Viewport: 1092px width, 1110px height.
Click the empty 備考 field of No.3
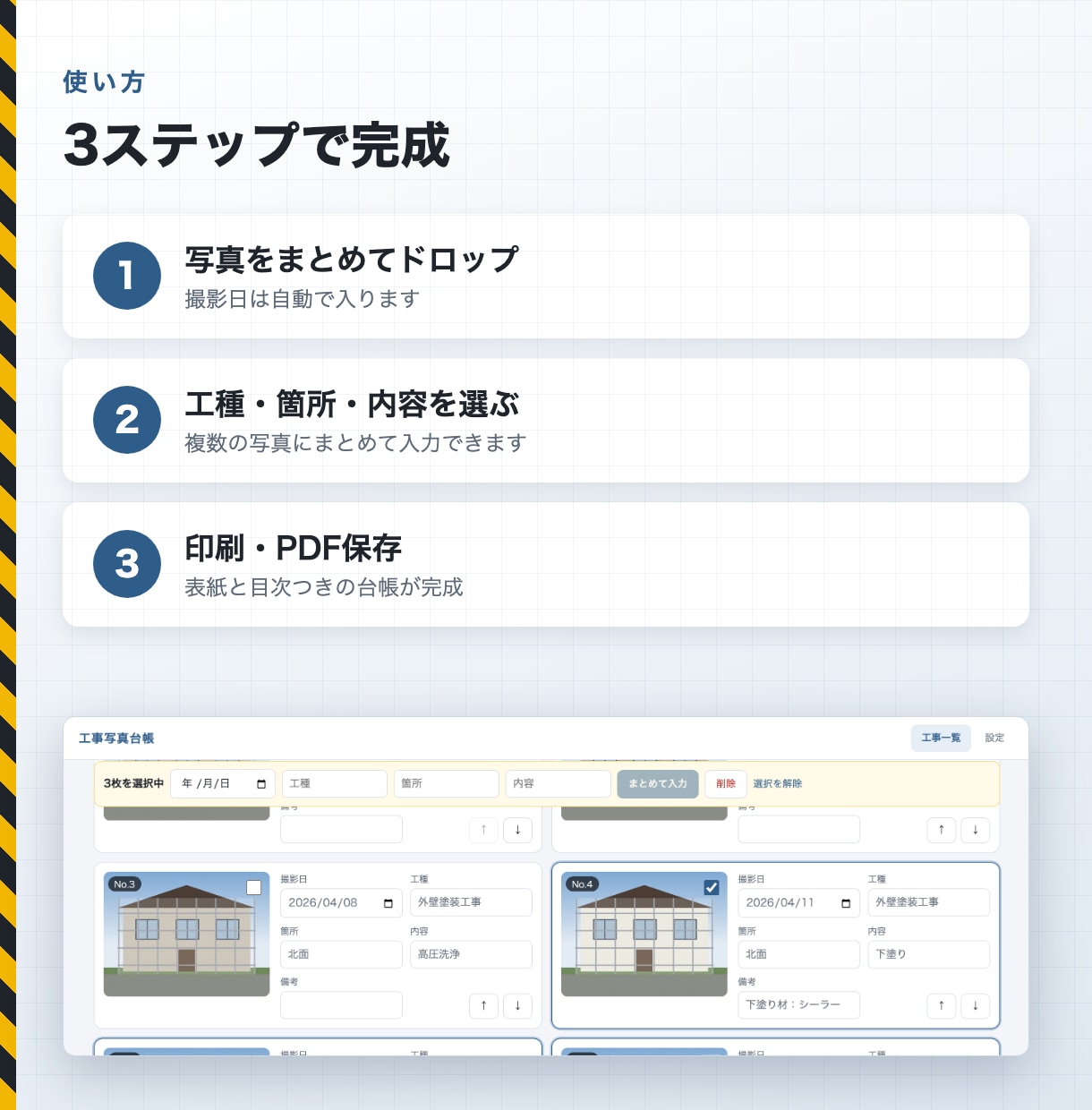(341, 1005)
